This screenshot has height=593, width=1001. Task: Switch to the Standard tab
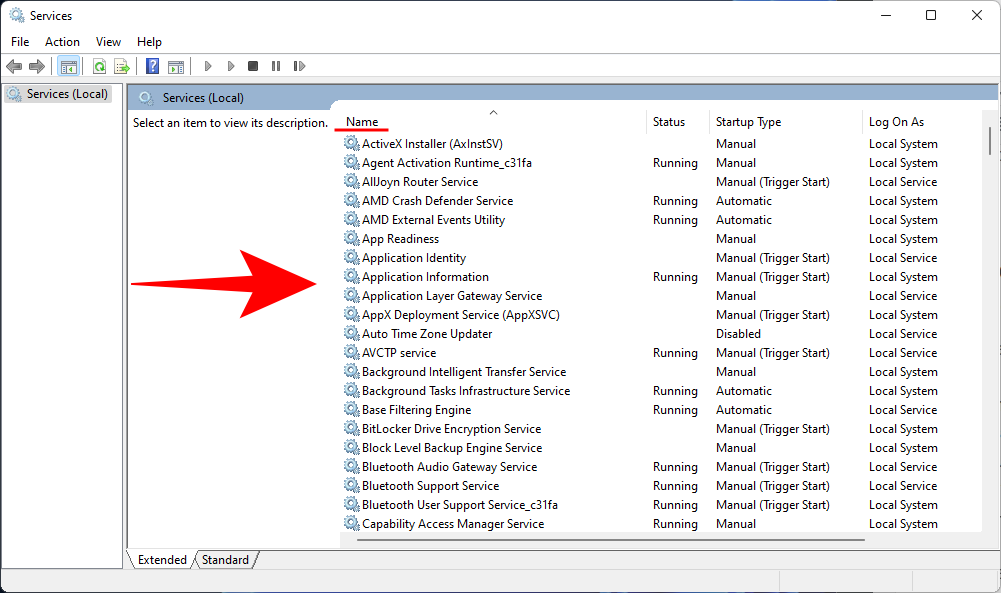225,559
